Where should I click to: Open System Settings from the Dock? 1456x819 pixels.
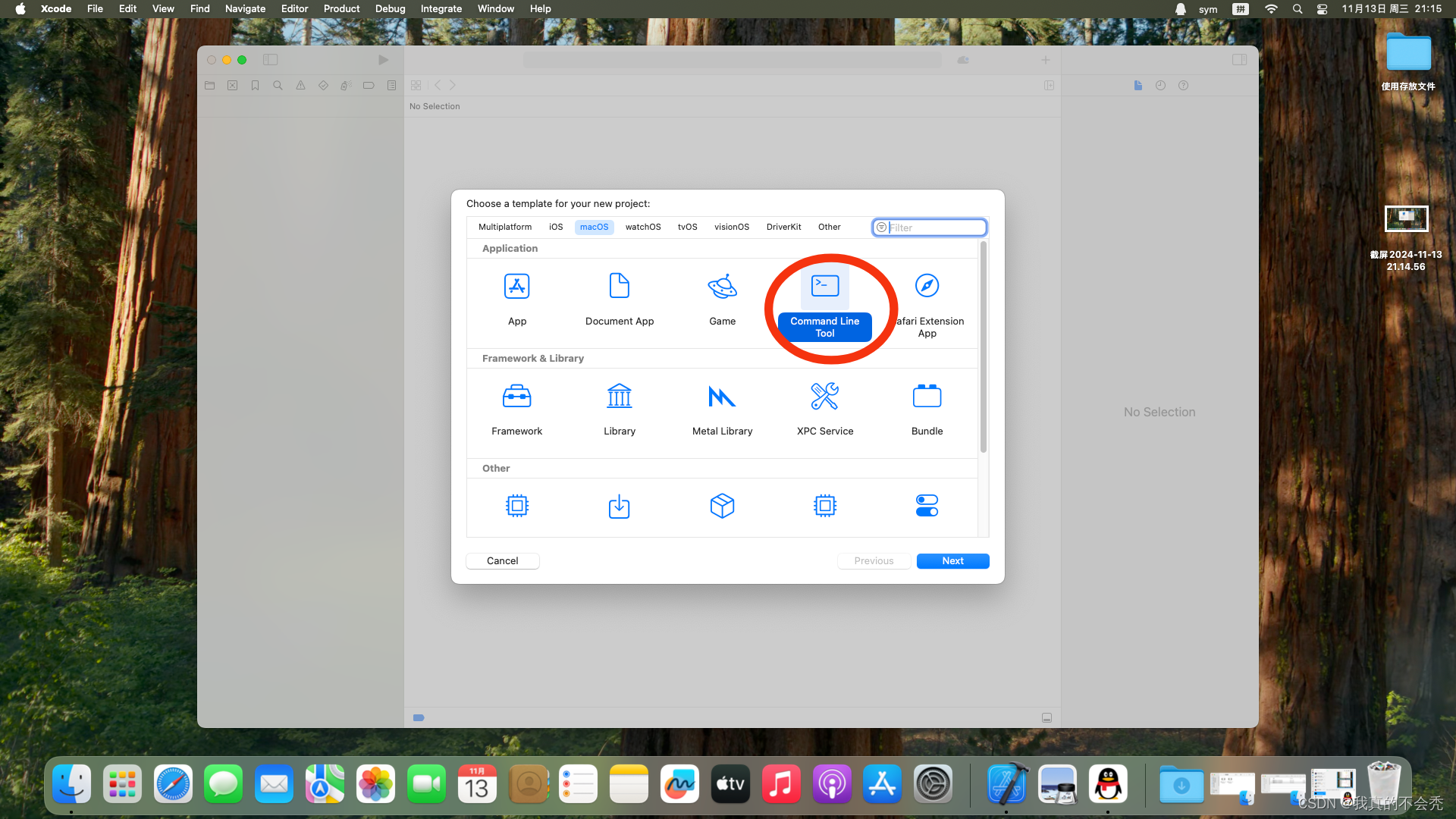click(x=933, y=784)
